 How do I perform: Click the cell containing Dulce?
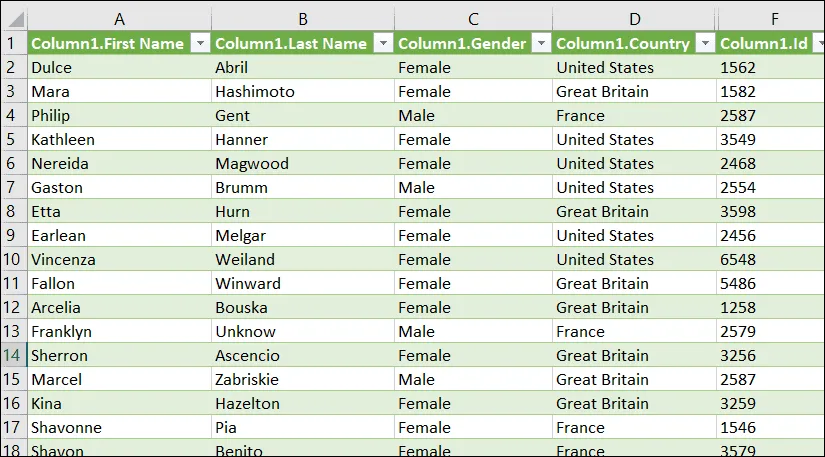click(x=119, y=67)
